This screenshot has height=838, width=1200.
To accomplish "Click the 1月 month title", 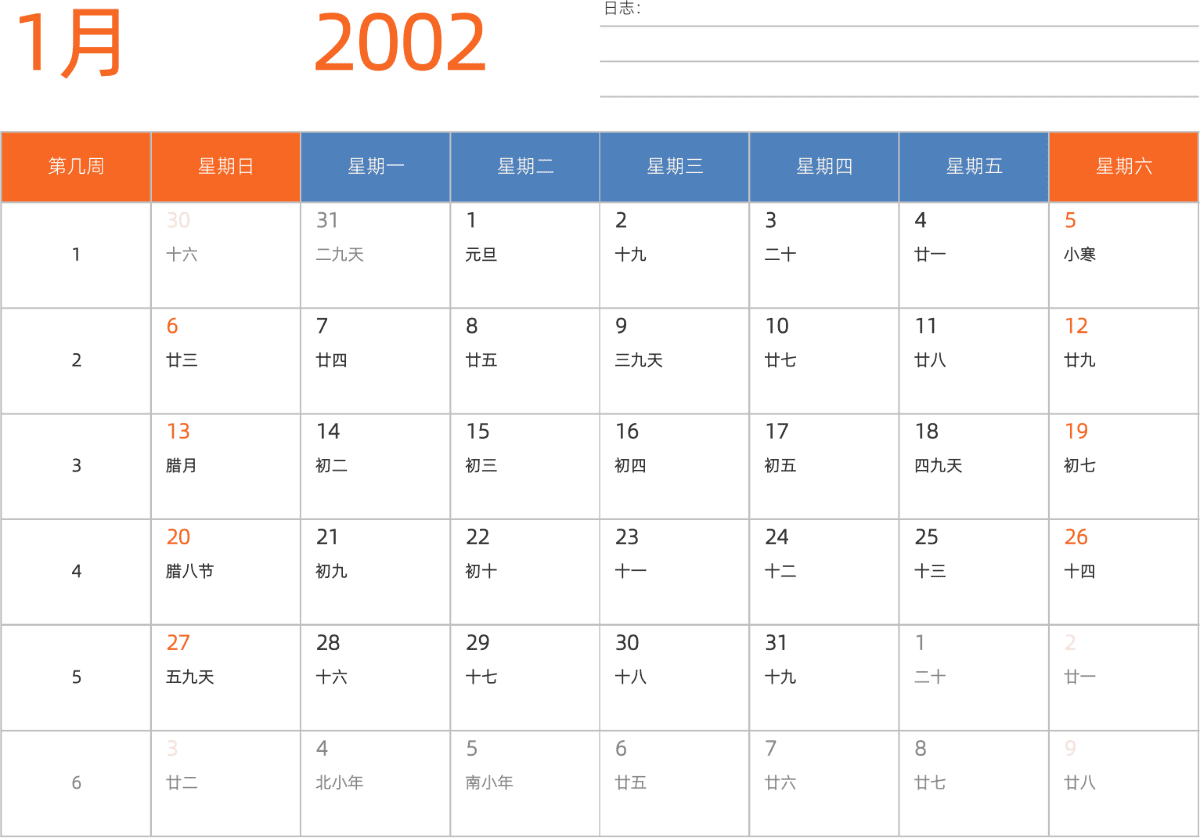I will 68,44.
